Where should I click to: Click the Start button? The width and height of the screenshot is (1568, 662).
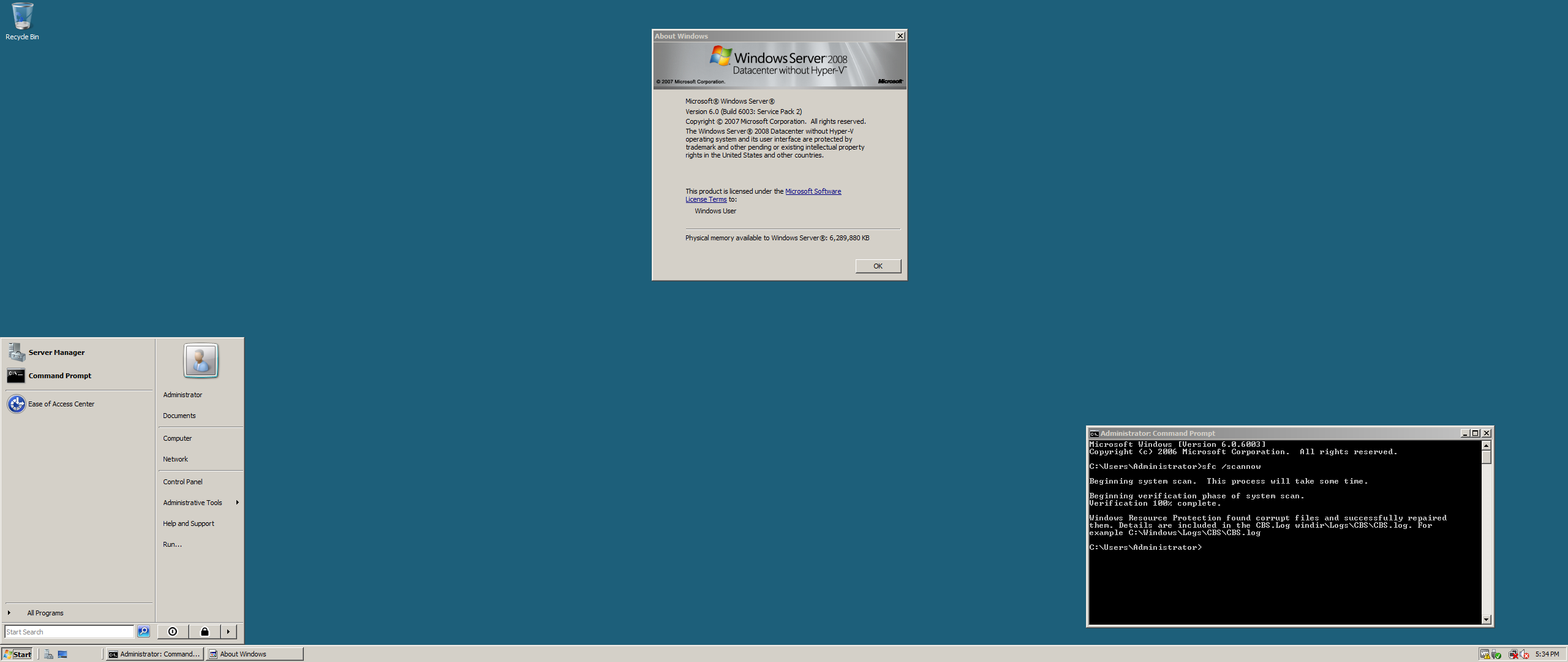pos(18,654)
